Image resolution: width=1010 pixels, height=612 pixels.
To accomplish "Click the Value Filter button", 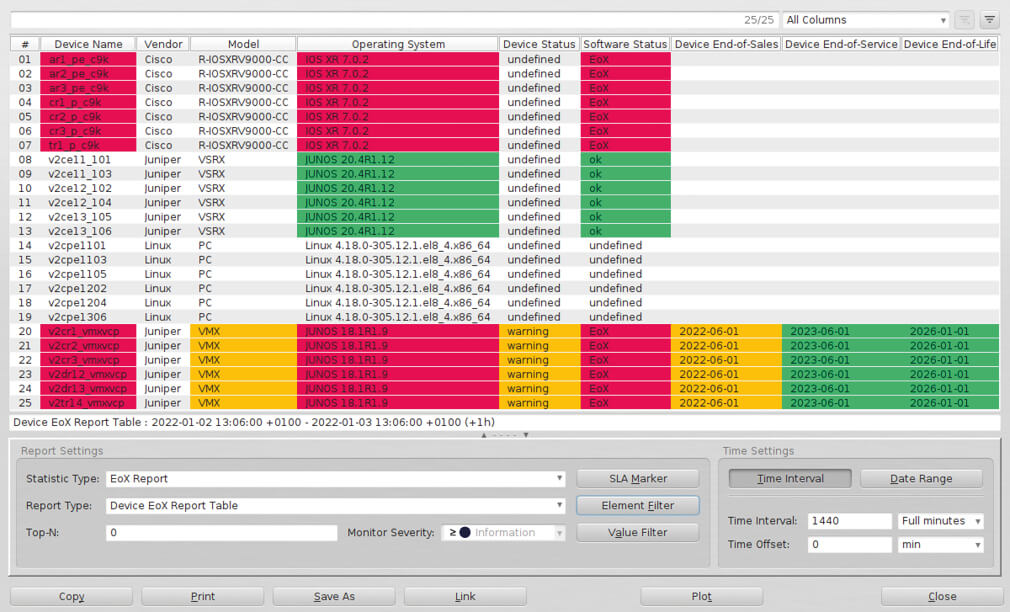I will [638, 533].
